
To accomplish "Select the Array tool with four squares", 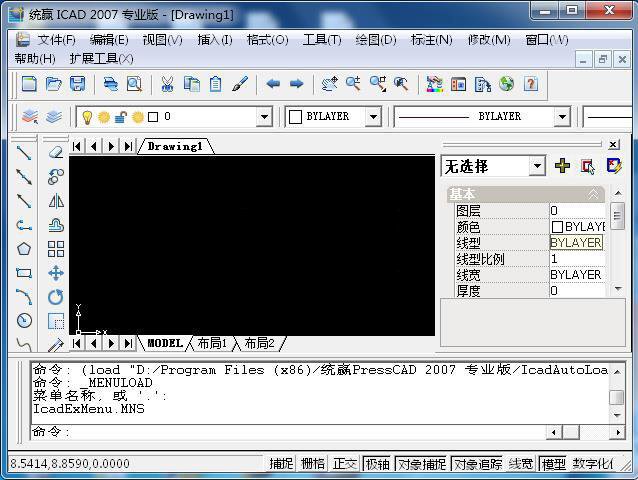I will coord(56,249).
